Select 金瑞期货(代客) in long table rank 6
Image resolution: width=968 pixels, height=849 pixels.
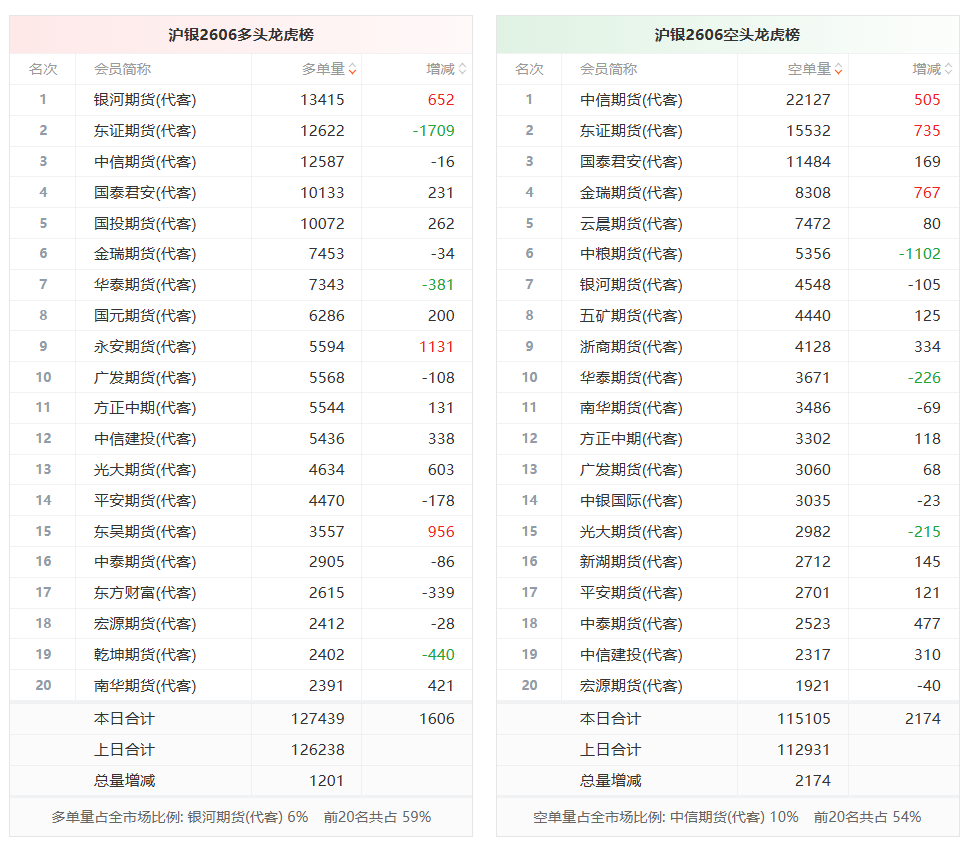tap(145, 254)
